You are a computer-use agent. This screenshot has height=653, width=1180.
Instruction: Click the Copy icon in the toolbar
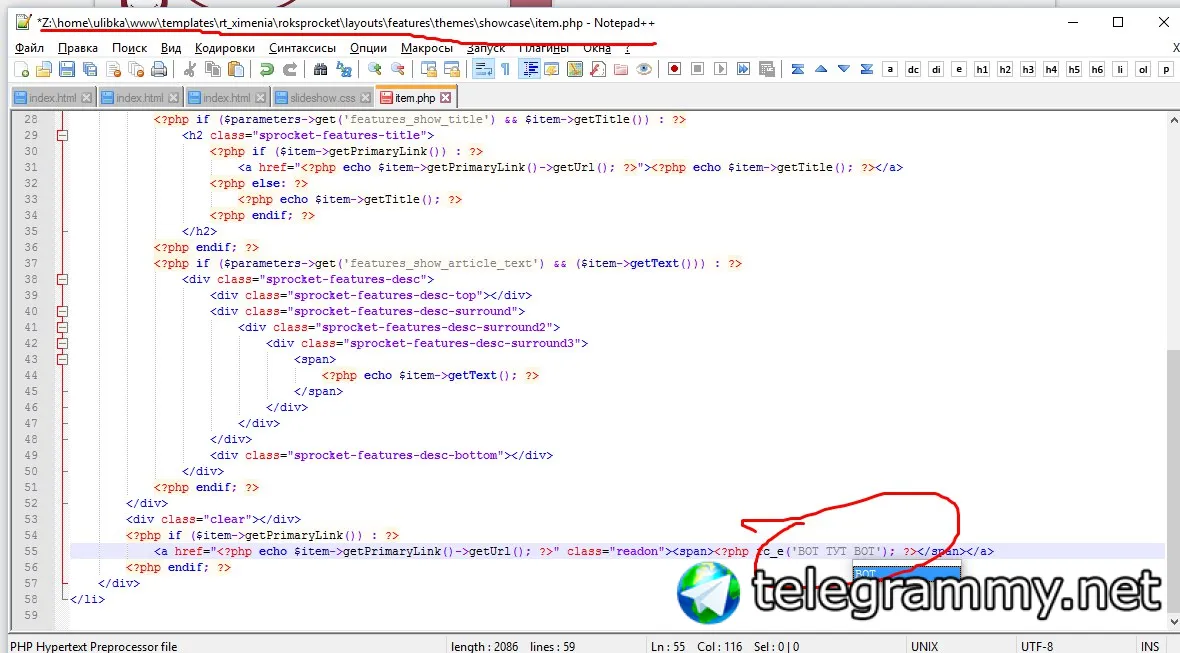(x=213, y=69)
